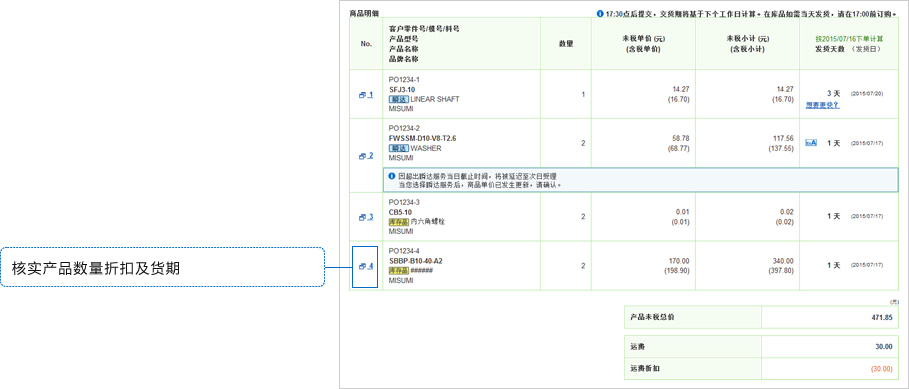Click the 按2015/07/16下单计算 header text

[x=849, y=38]
